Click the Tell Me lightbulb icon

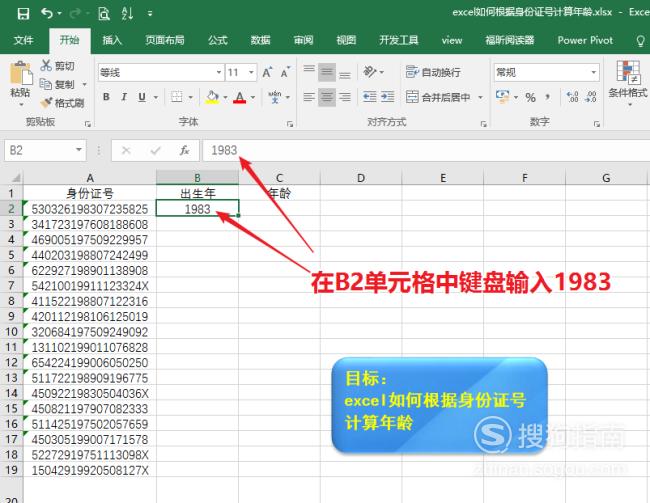click(x=640, y=40)
